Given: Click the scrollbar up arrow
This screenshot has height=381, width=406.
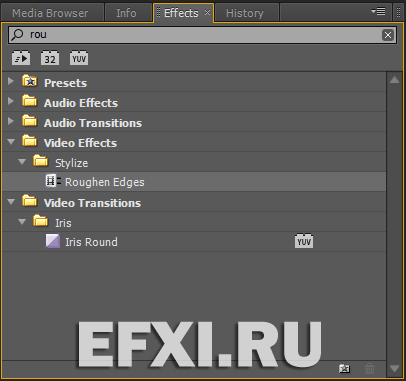Looking at the screenshot, I should 394,80.
